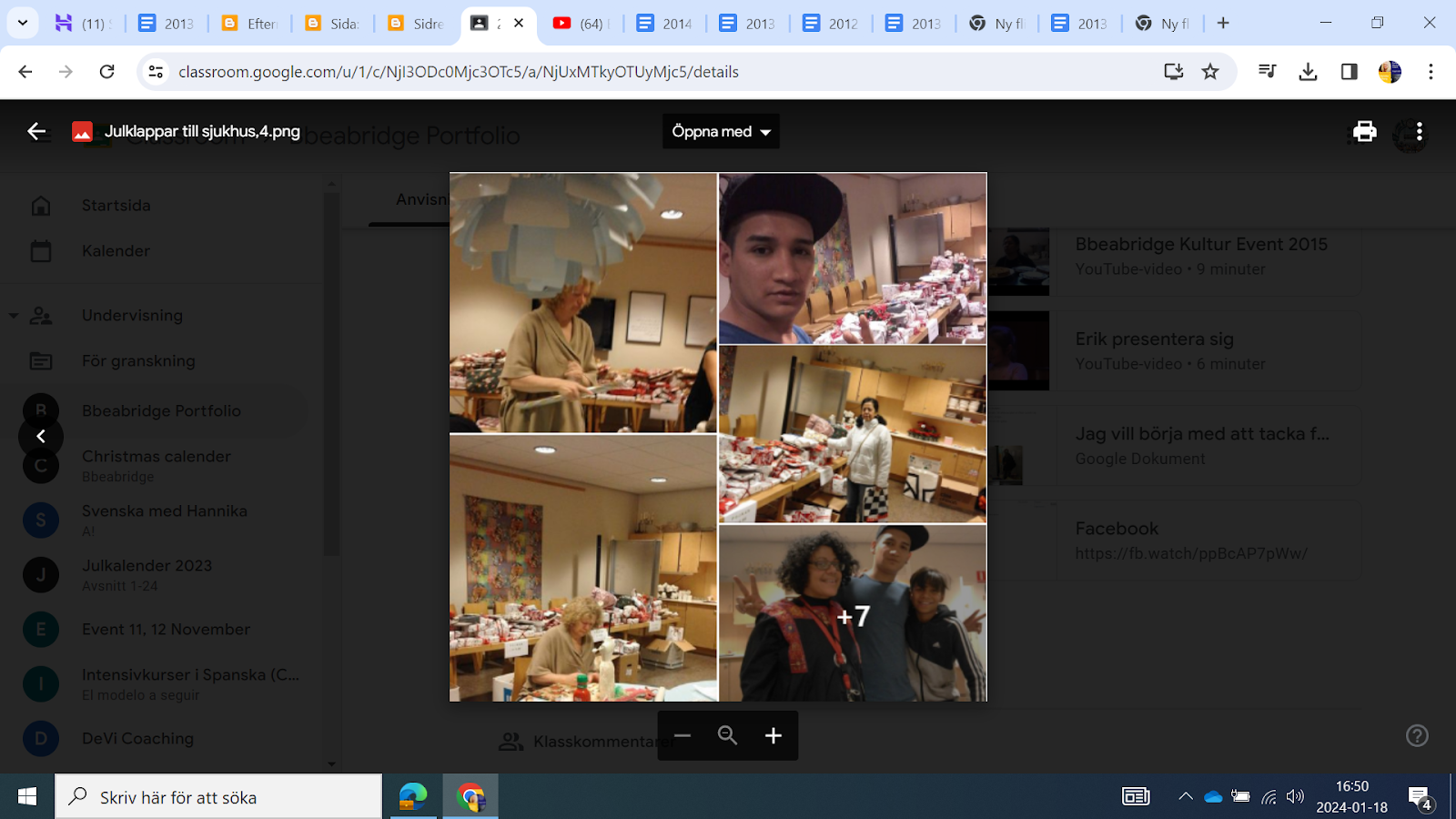Open a new browser tab
This screenshot has width=1456, height=819.
pos(1223,24)
